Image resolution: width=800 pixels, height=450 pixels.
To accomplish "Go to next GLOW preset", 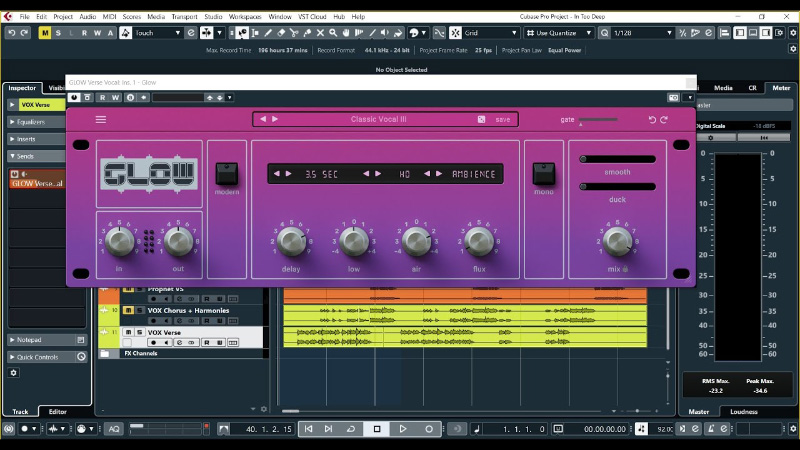I will pyautogui.click(x=275, y=119).
